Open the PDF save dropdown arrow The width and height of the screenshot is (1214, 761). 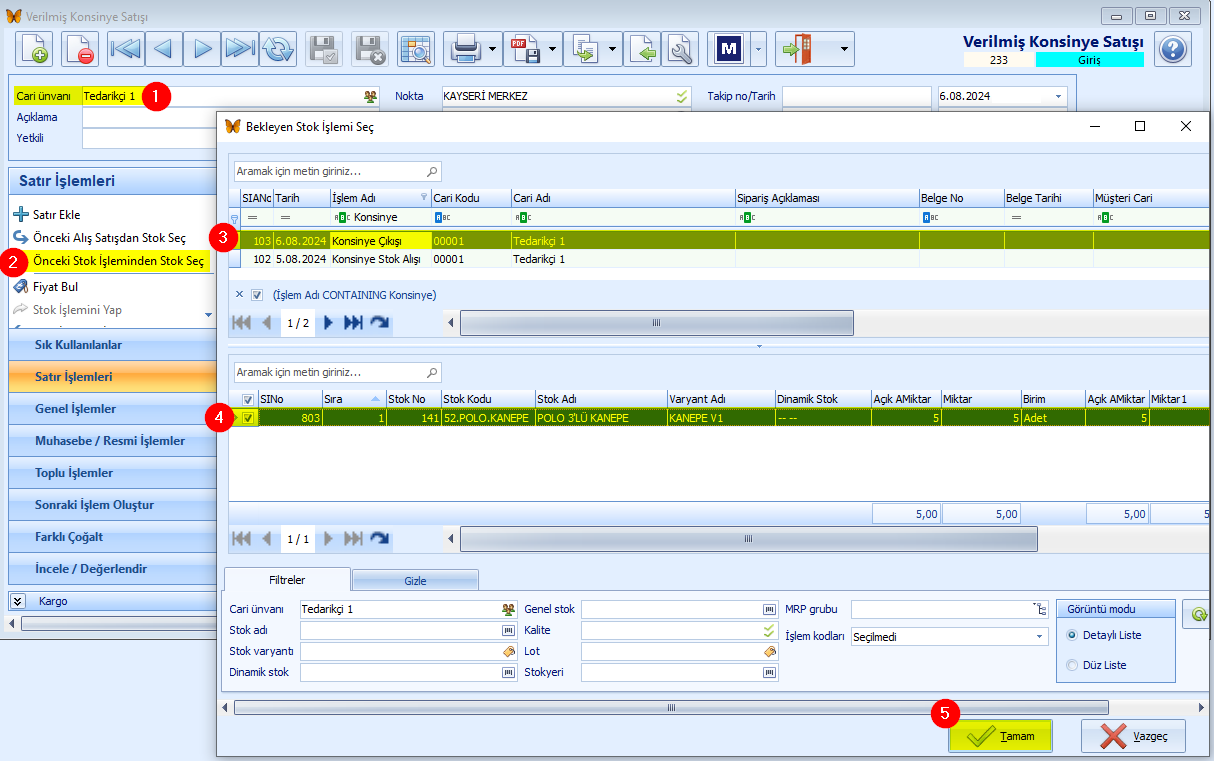[553, 48]
